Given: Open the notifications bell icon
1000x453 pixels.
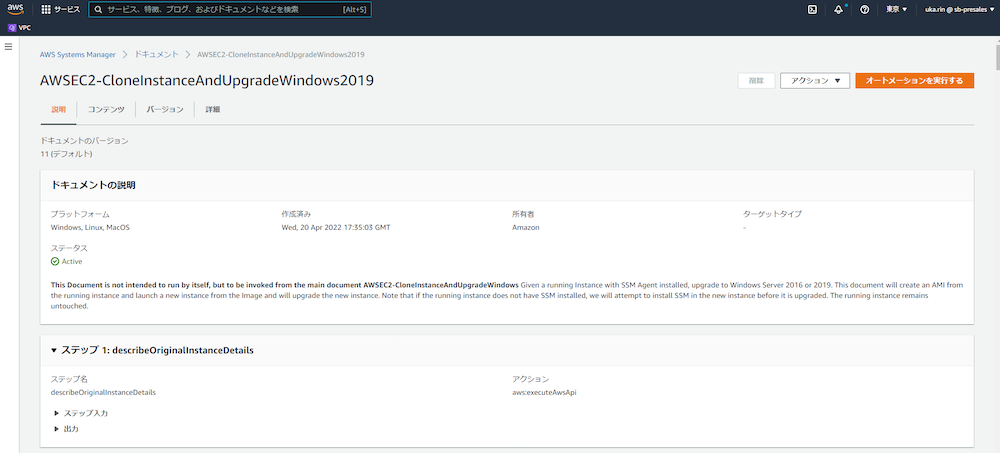Looking at the screenshot, I should tap(838, 9).
